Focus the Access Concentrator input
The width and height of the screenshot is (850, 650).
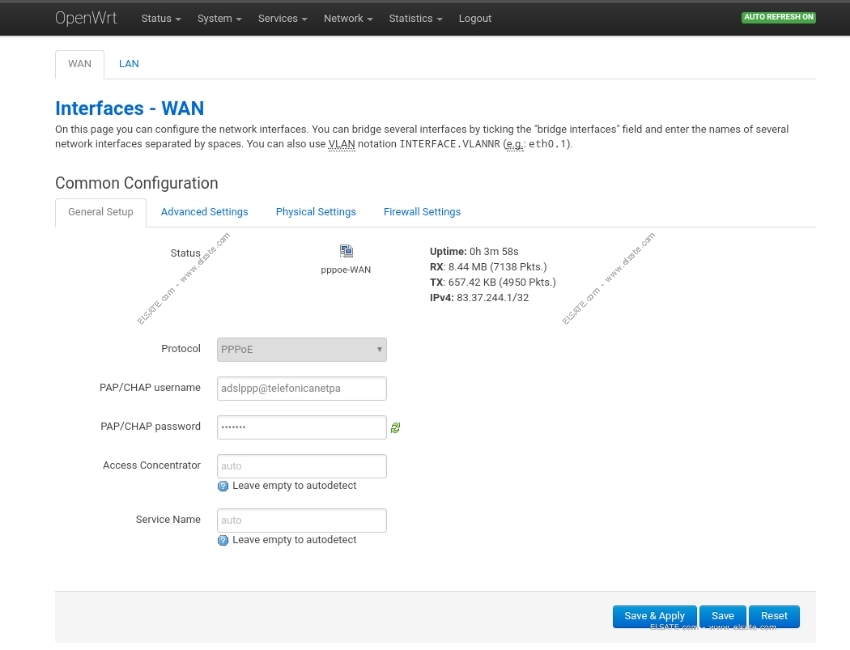pos(302,466)
